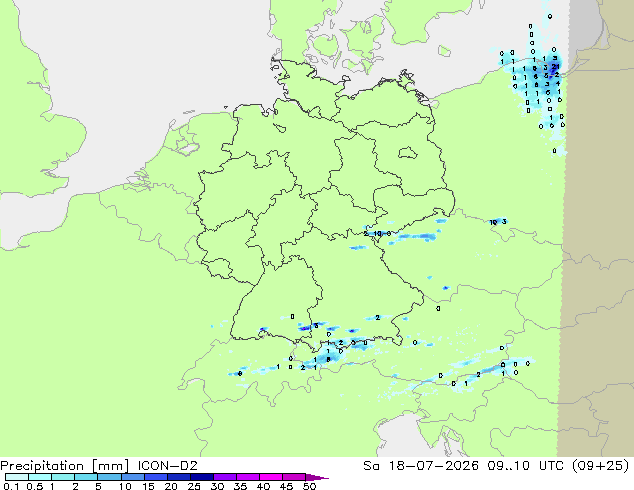Select the 2–5 mm legend color swatch

click(86, 477)
